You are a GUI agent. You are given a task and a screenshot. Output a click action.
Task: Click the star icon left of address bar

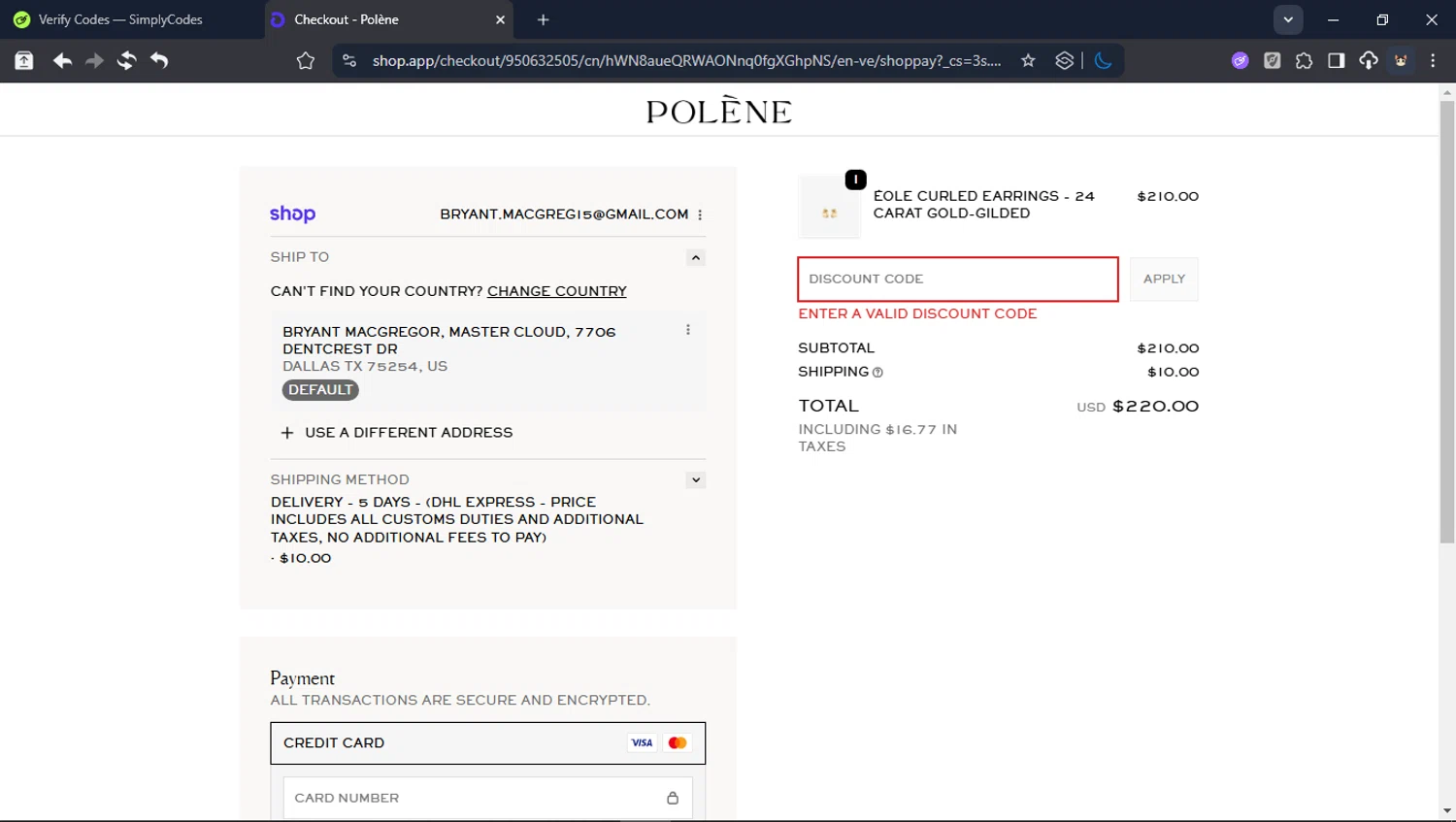point(306,60)
